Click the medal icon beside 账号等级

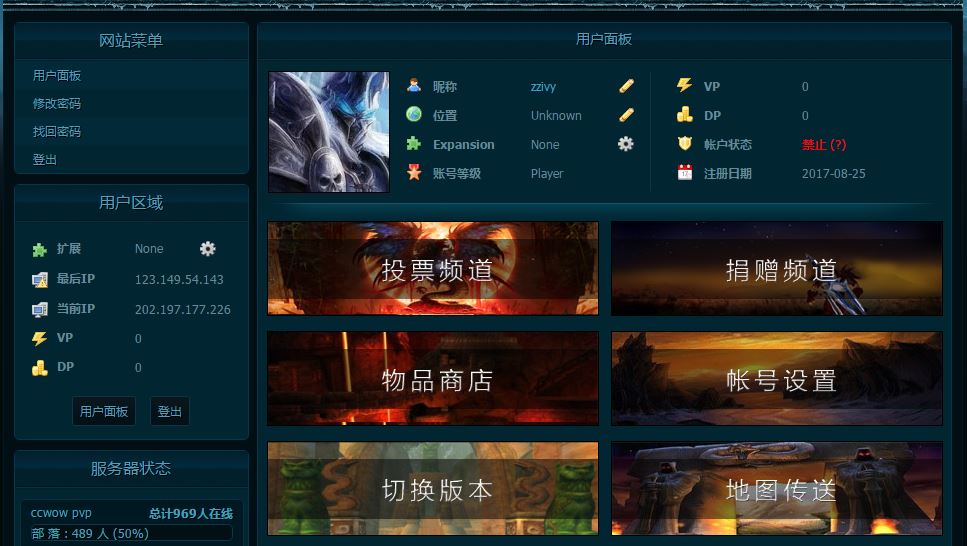(x=414, y=173)
